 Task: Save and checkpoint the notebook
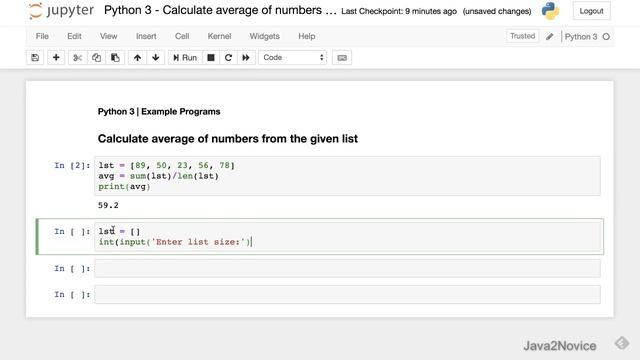pos(35,58)
